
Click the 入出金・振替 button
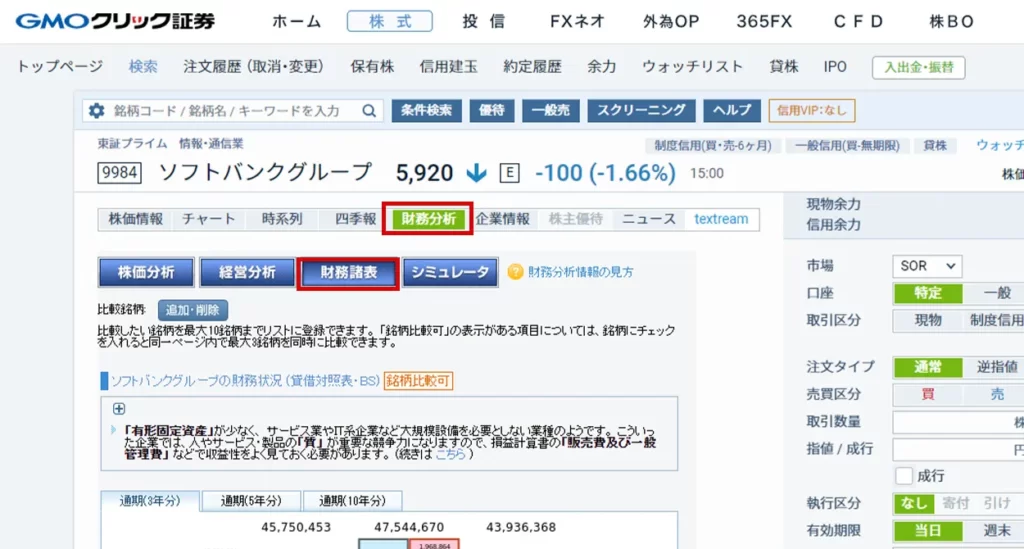(x=918, y=67)
